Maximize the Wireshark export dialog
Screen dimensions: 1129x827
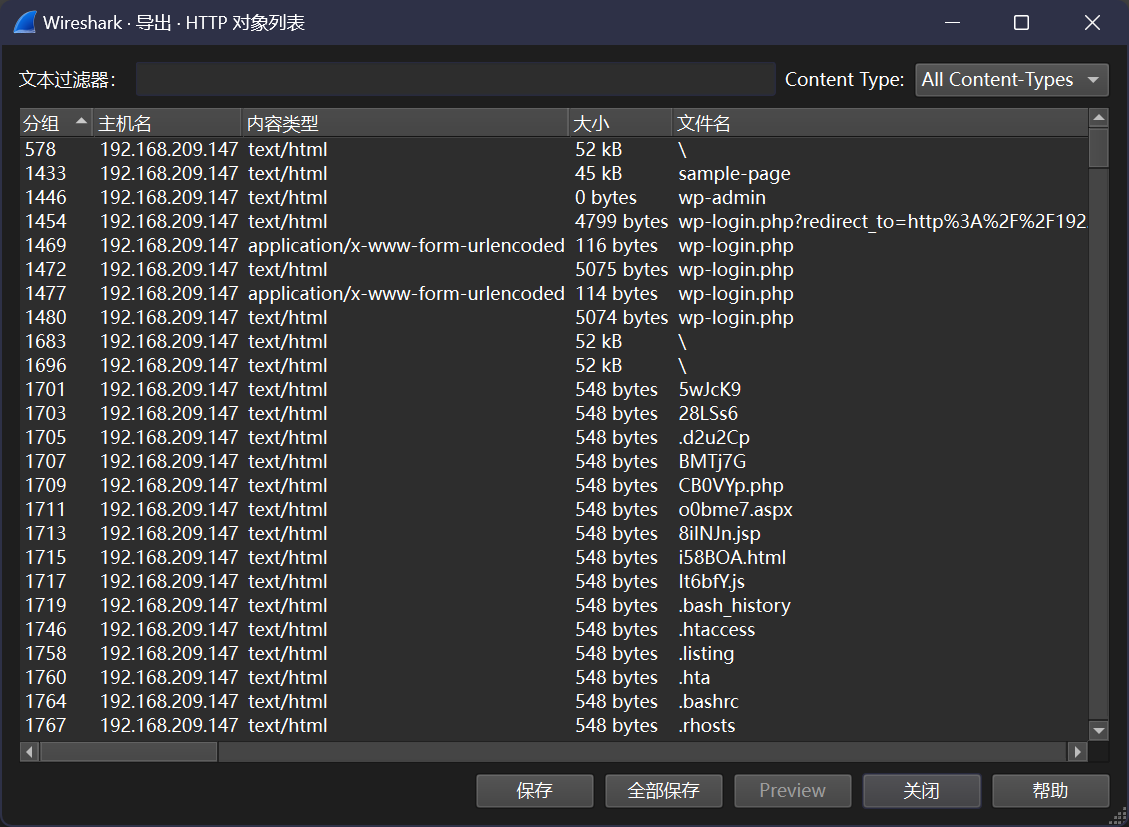(1021, 23)
